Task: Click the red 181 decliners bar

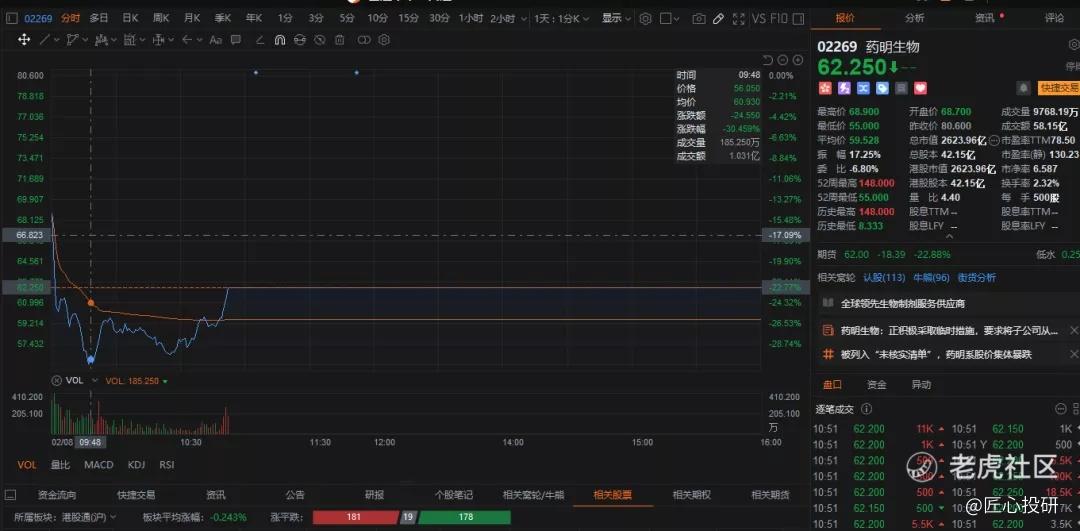Action: coord(355,517)
